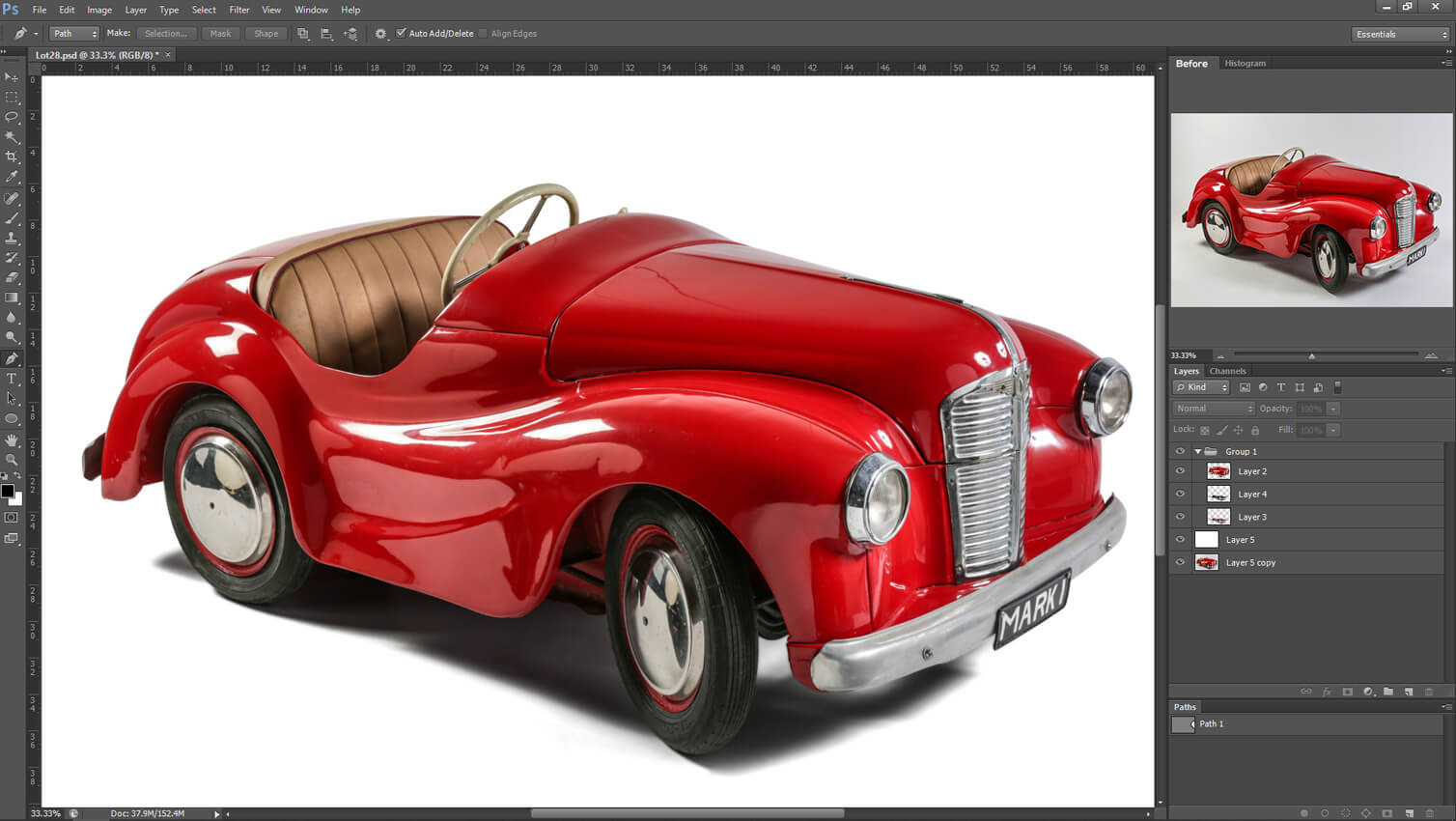This screenshot has width=1456, height=821.
Task: Open Layers panel flyout menu
Action: (1445, 371)
